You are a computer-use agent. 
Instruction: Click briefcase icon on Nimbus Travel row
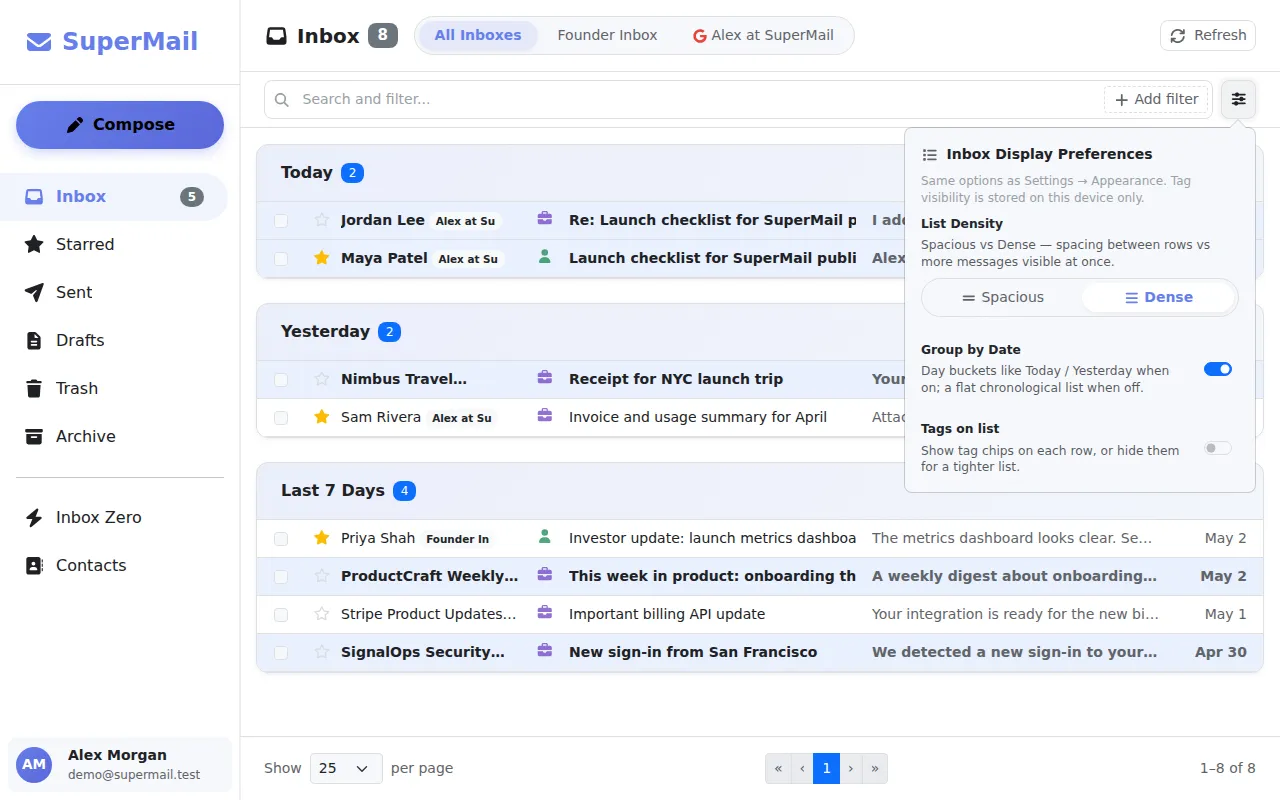545,378
